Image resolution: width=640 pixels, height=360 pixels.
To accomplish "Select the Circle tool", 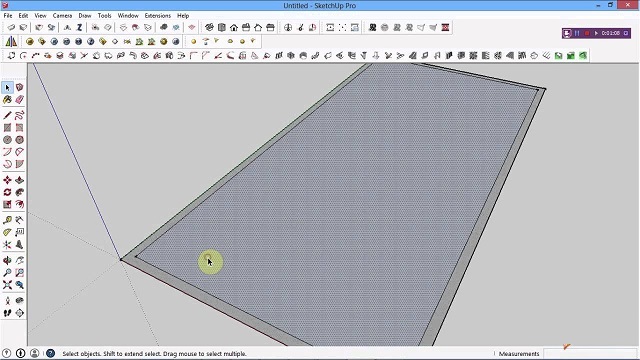I will [7, 140].
